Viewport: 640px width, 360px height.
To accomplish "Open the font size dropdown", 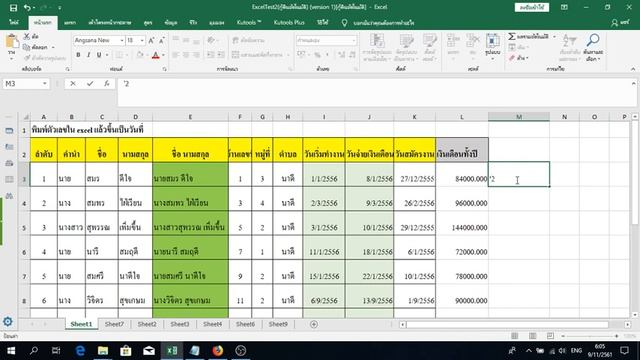I will tap(142, 40).
